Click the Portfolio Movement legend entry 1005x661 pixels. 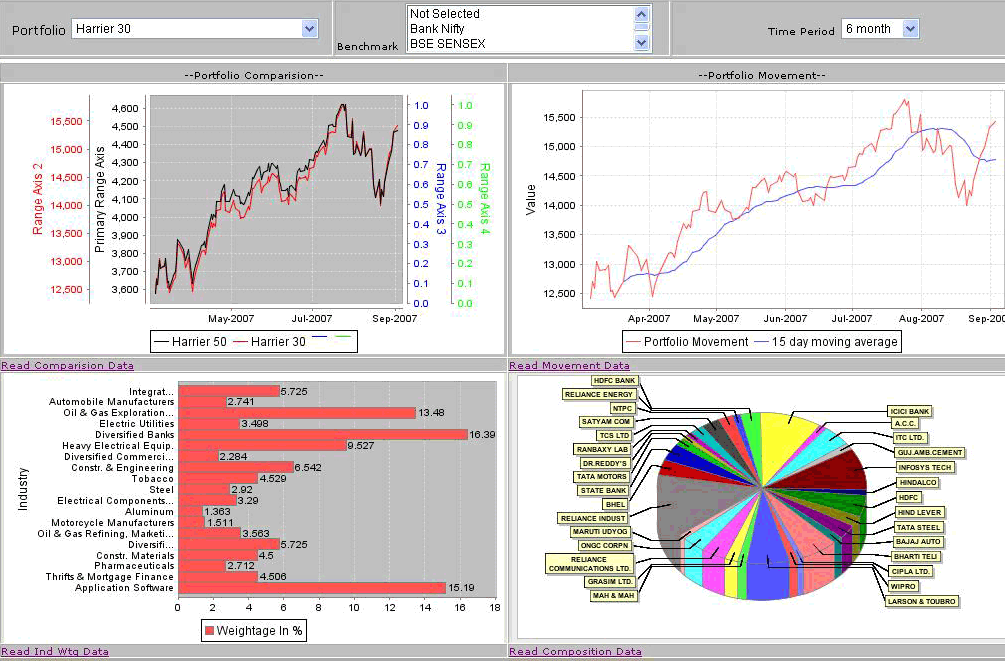[688, 342]
